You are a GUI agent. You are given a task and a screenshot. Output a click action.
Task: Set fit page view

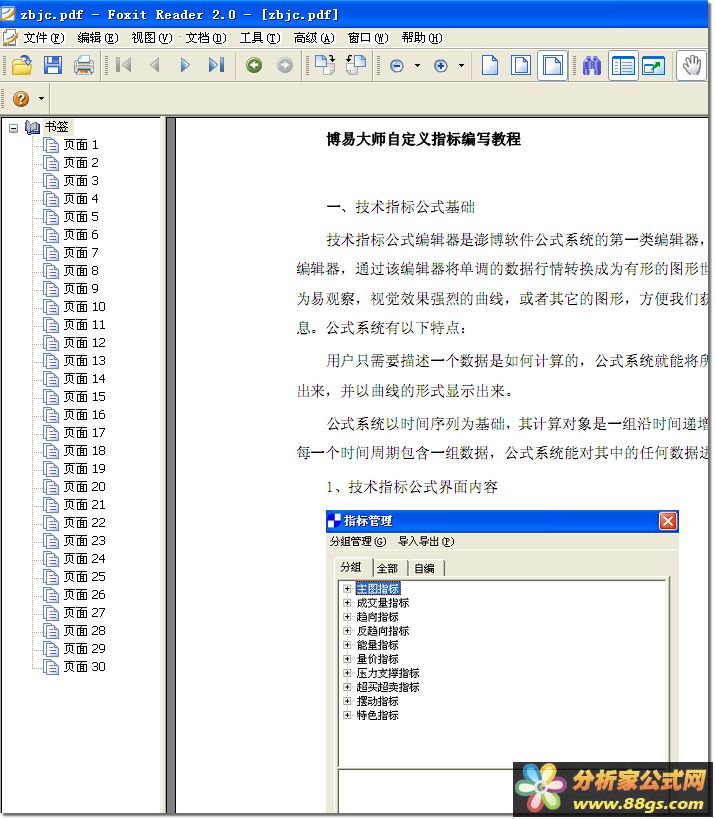click(521, 65)
